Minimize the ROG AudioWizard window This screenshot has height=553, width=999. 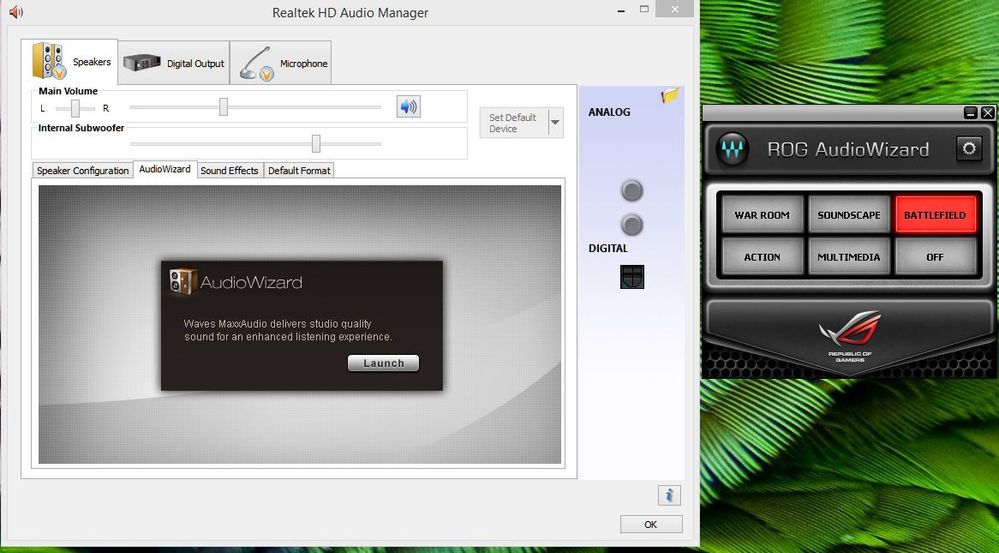point(970,113)
